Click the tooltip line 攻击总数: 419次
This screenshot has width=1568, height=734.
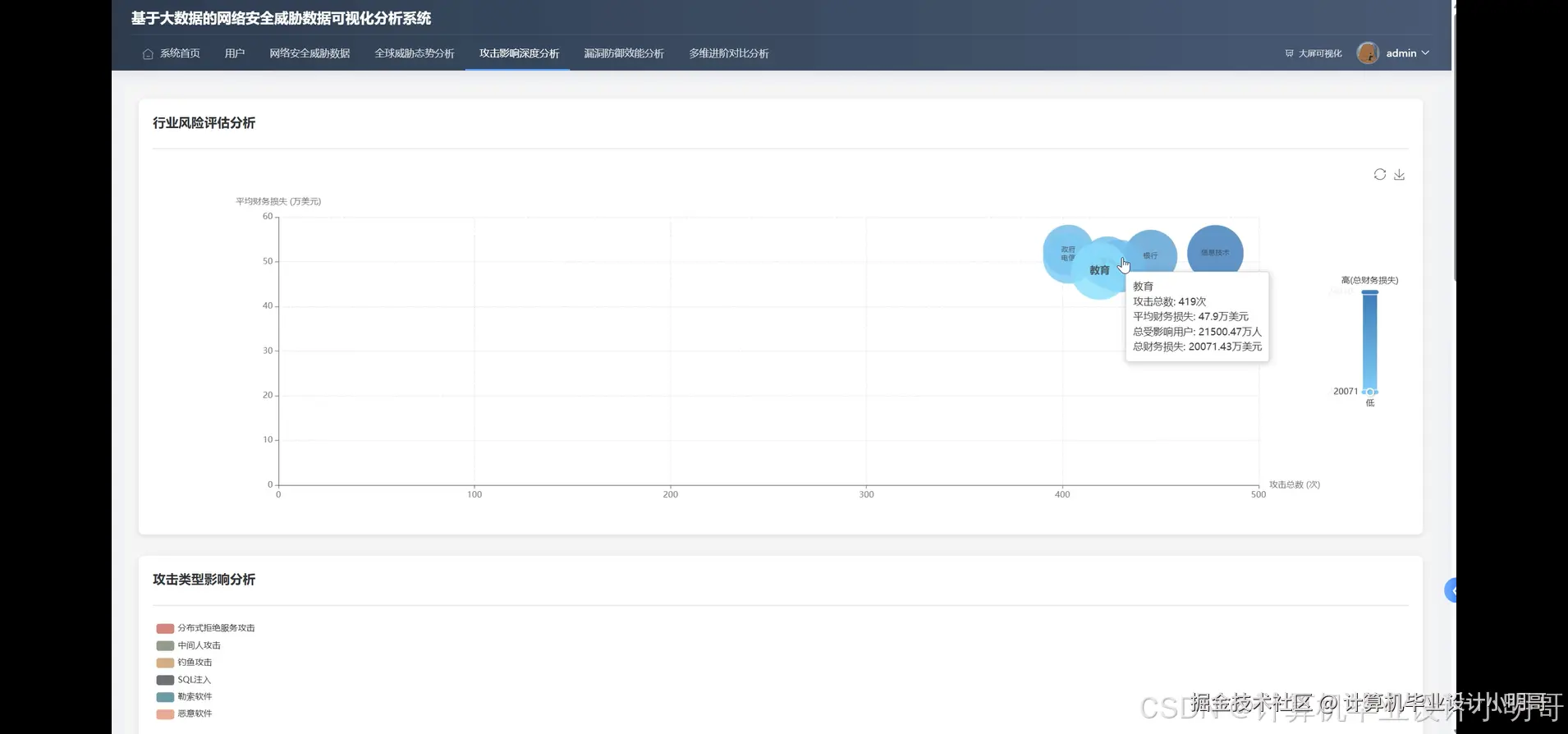click(x=1169, y=301)
